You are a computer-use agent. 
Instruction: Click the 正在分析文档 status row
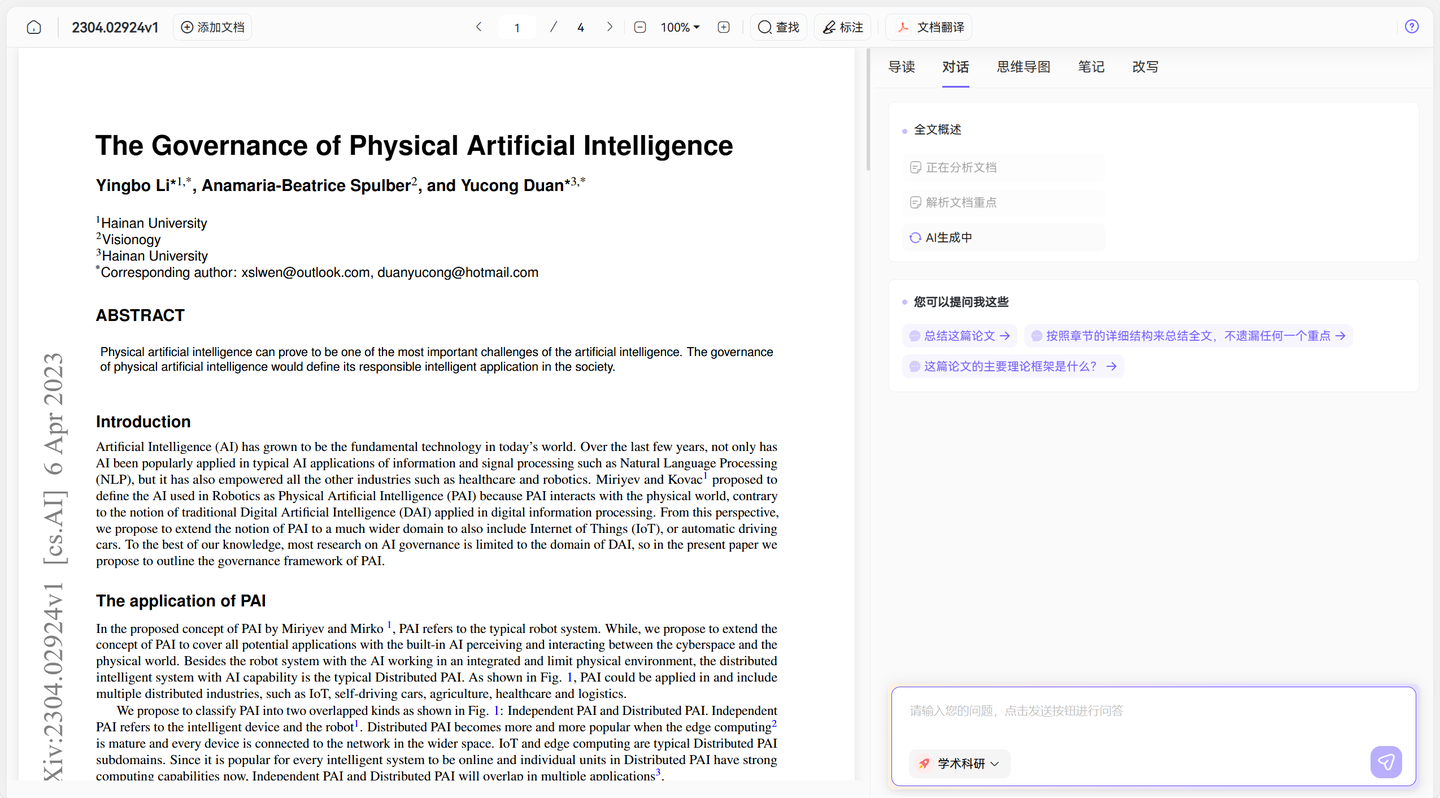1004,167
